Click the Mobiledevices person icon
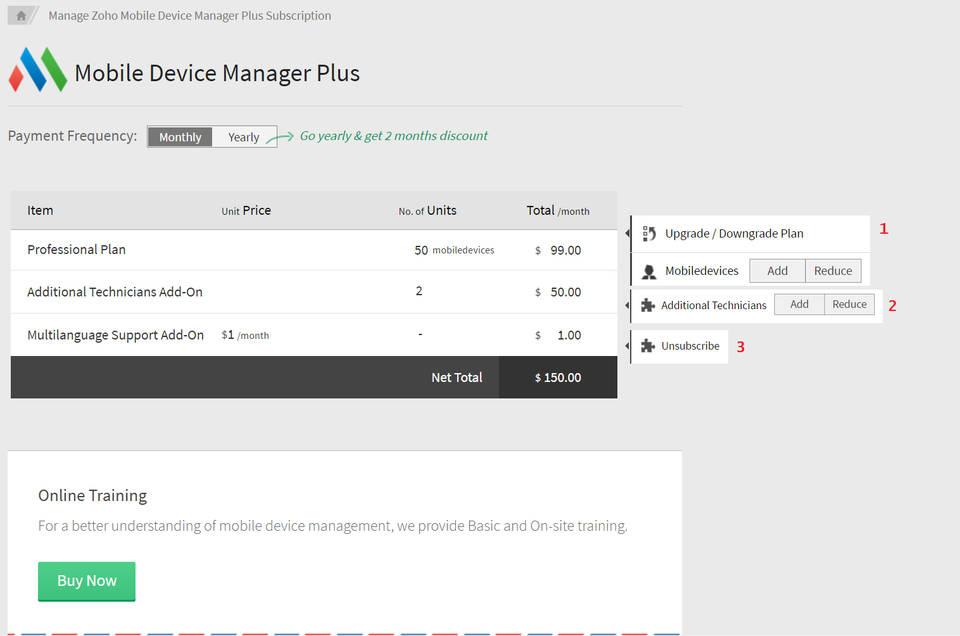 650,270
